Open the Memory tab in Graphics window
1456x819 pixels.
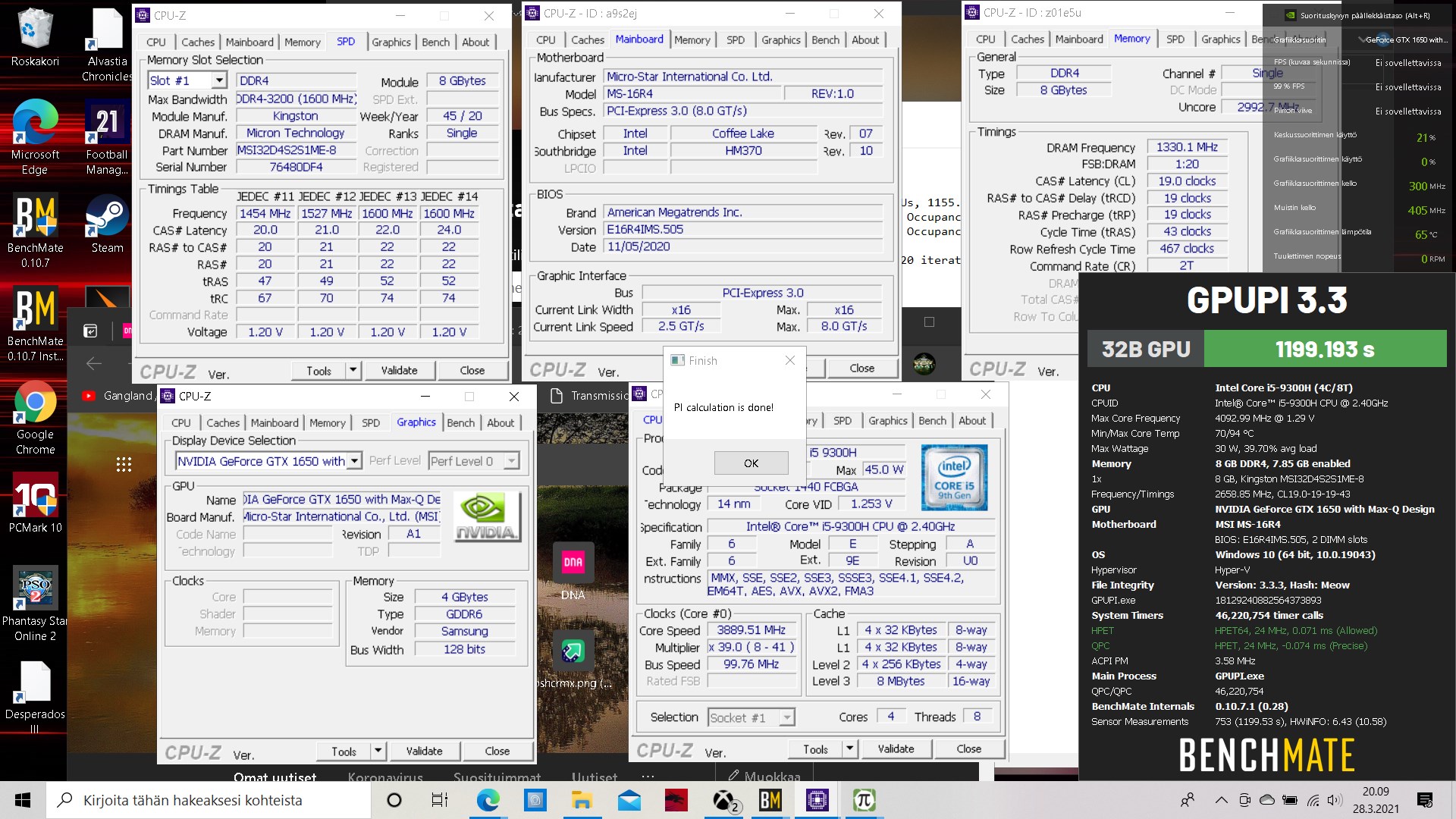coord(328,423)
